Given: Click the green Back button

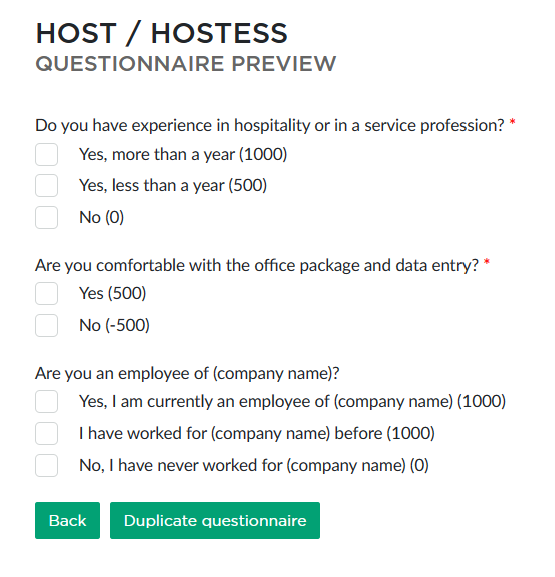Looking at the screenshot, I should [x=67, y=520].
